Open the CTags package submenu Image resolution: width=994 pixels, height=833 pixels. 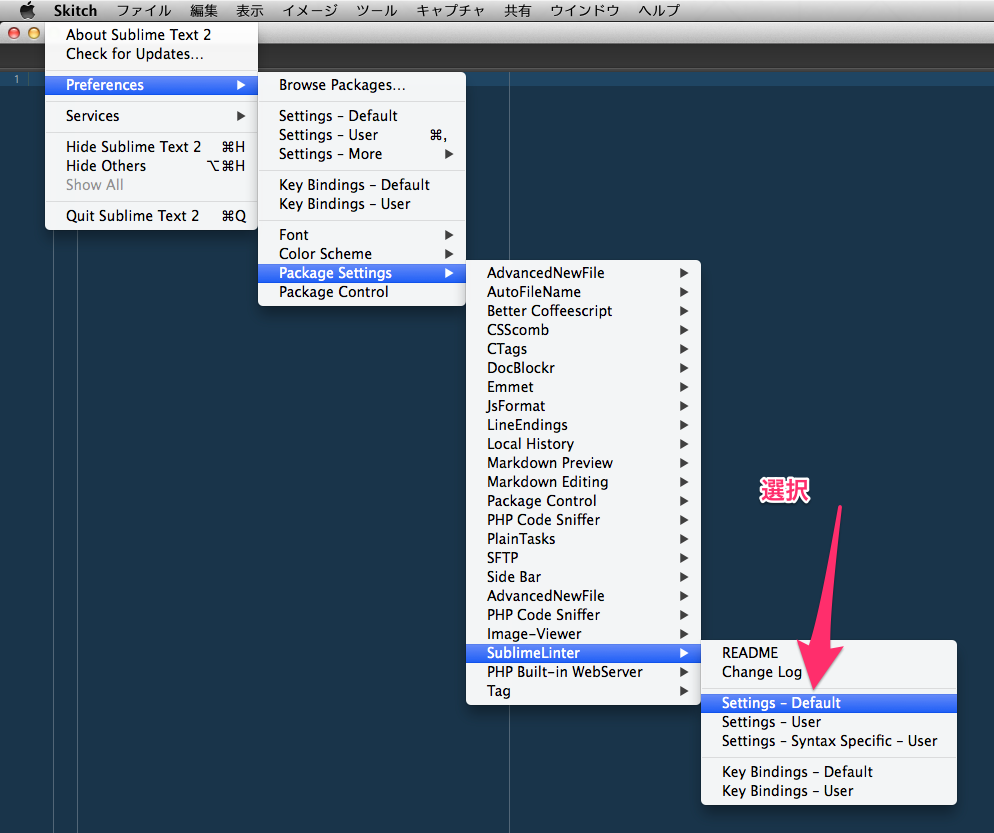tap(583, 349)
